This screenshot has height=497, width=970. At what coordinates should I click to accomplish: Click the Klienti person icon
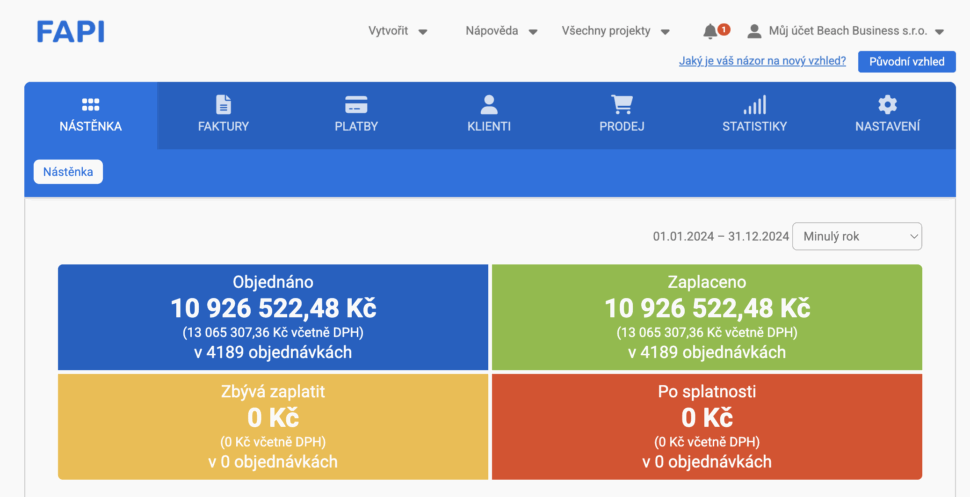point(489,105)
